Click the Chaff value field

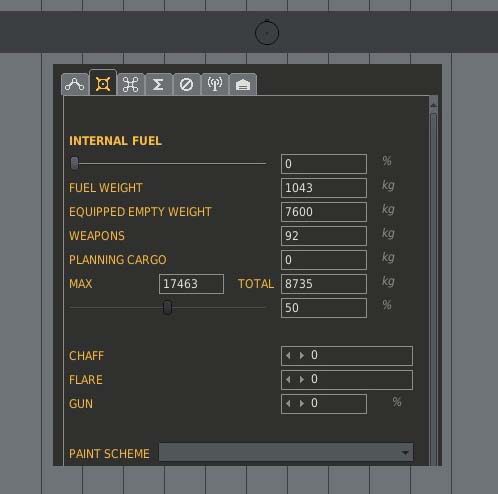(x=347, y=356)
